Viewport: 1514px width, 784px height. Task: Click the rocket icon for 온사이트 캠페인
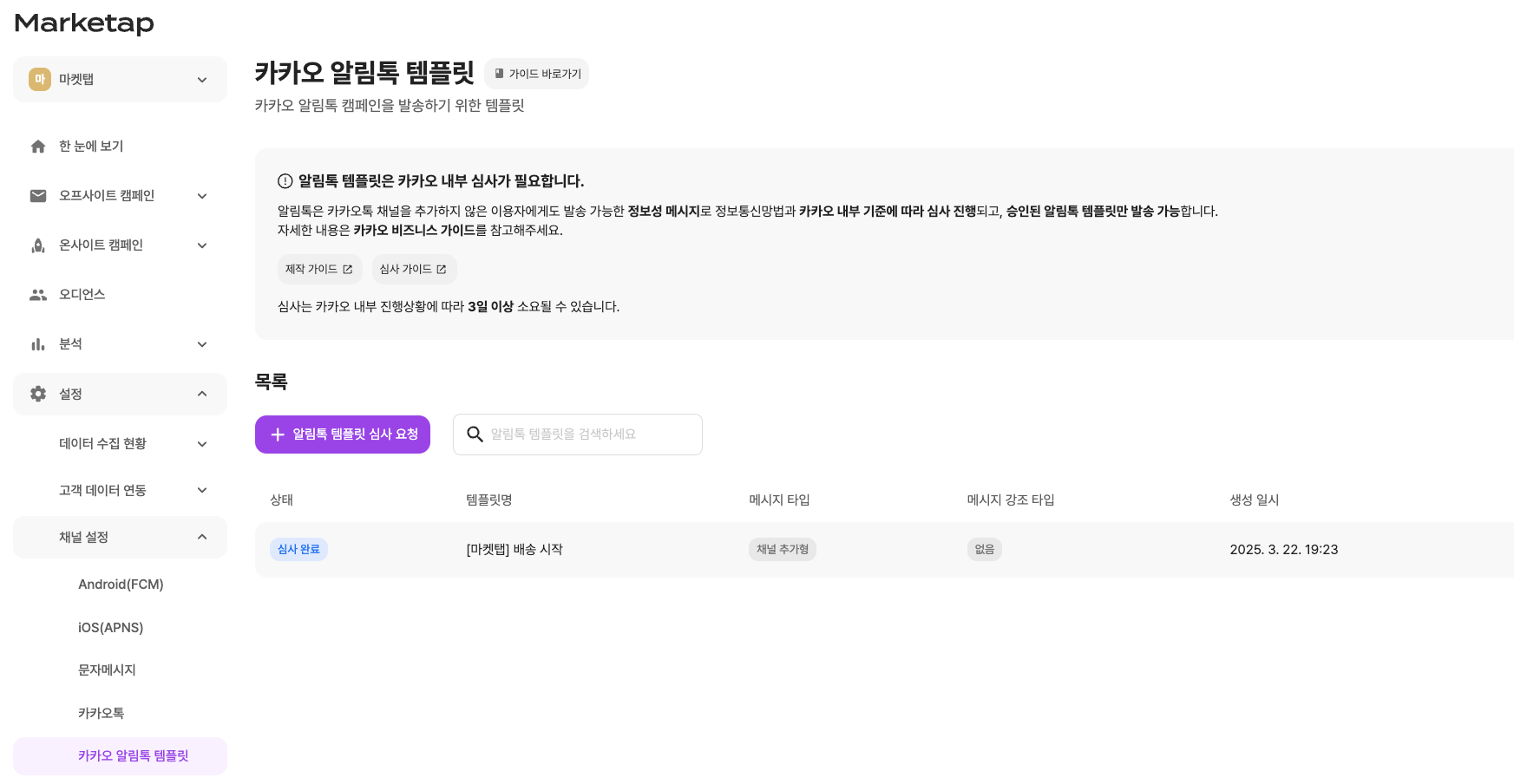pyautogui.click(x=38, y=245)
